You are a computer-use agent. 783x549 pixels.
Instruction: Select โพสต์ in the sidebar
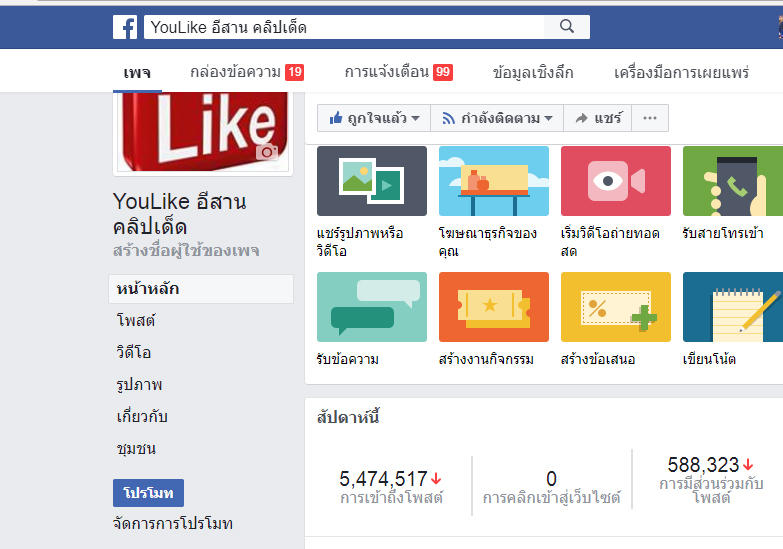click(x=136, y=320)
